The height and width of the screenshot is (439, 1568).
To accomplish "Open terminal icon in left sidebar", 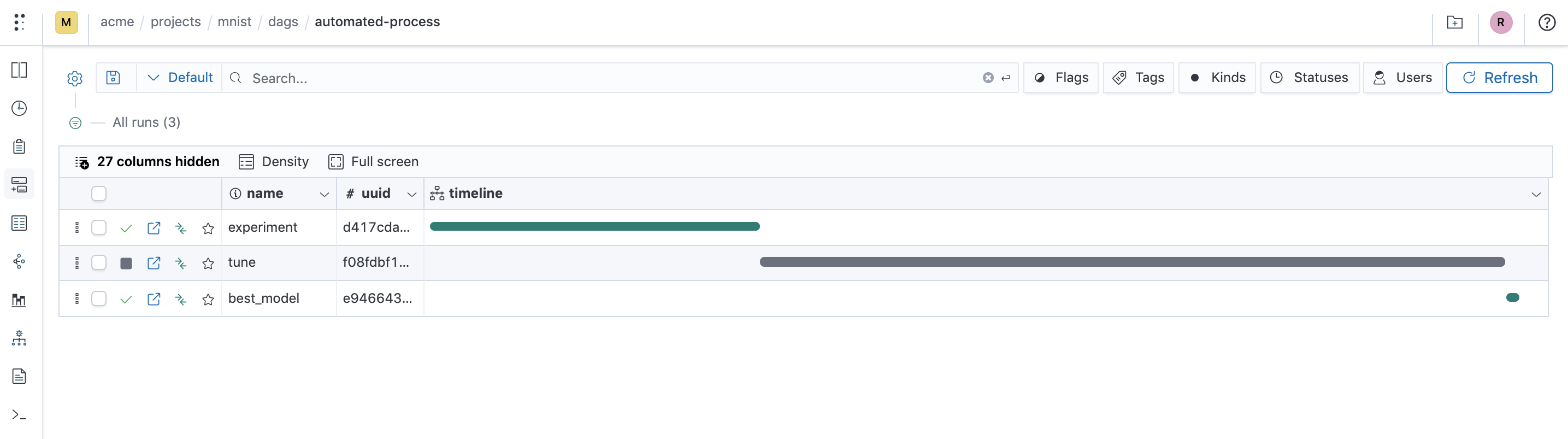I will pos(19,414).
